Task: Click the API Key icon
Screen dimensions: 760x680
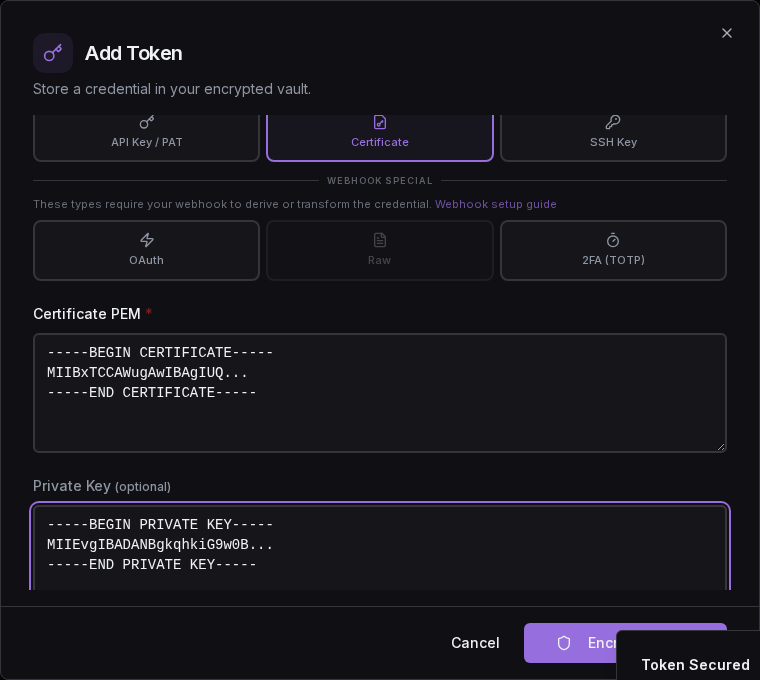Action: (146, 122)
